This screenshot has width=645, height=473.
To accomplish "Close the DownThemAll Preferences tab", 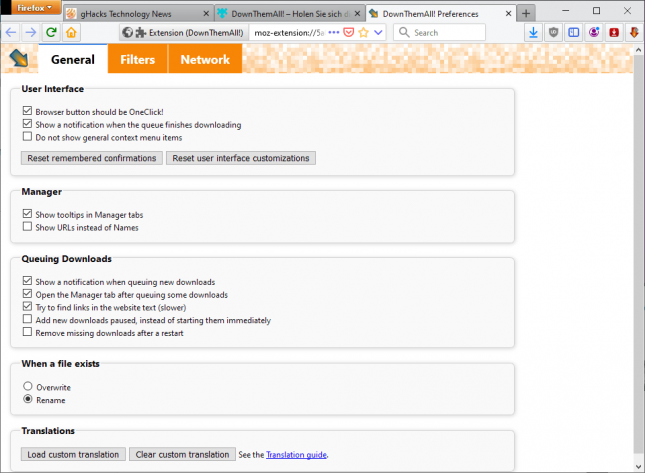I will click(508, 14).
